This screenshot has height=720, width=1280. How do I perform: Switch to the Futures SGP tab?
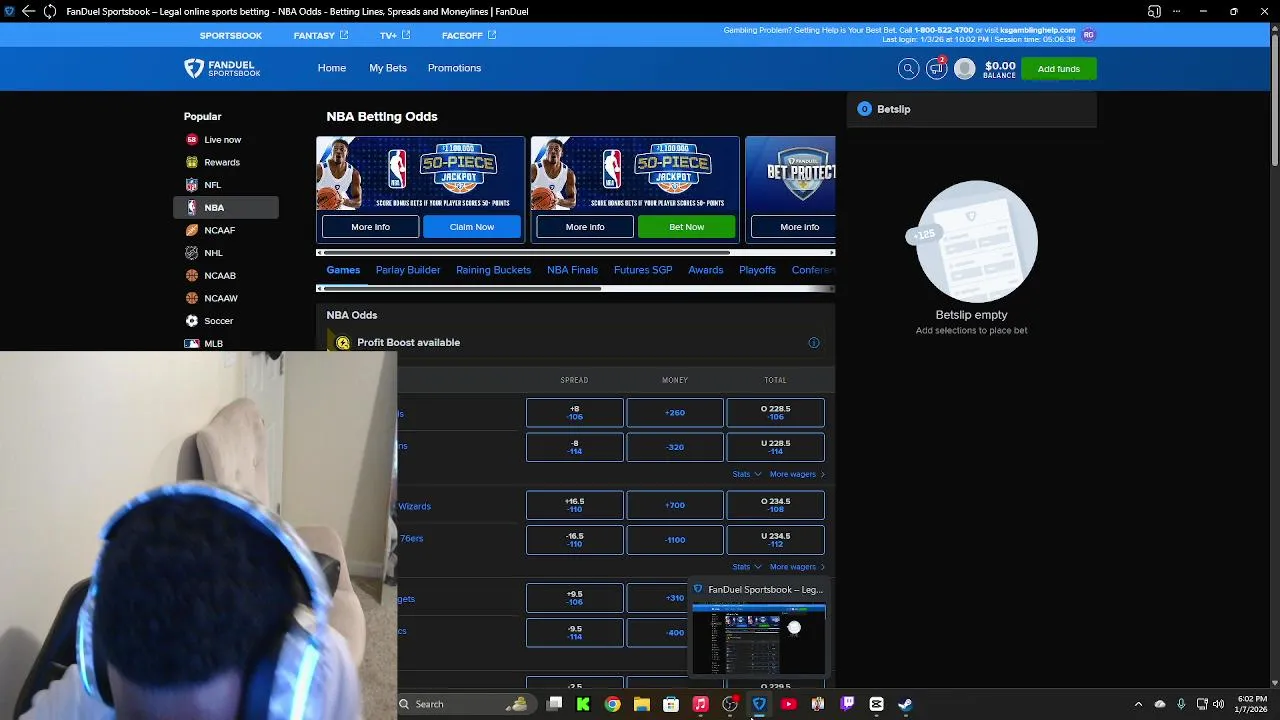(x=643, y=270)
